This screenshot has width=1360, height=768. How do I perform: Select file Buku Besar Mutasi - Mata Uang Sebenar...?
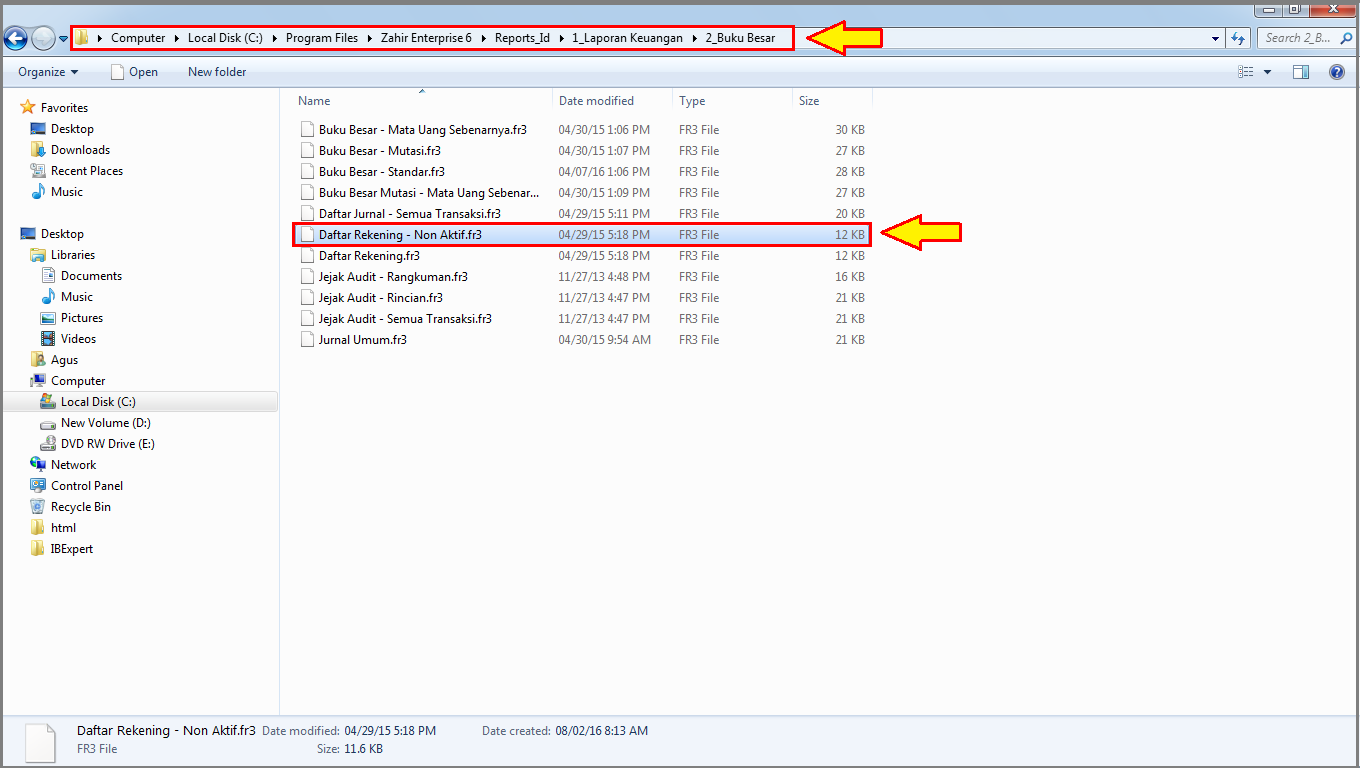coord(428,193)
